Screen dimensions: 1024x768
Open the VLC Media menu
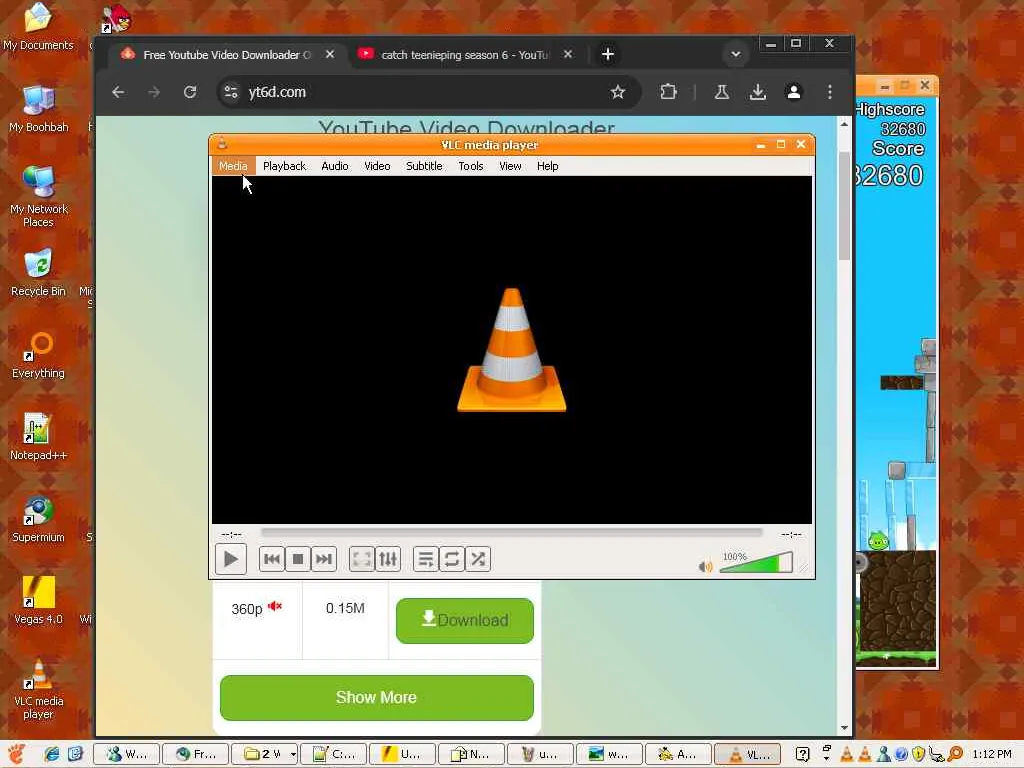tap(233, 166)
